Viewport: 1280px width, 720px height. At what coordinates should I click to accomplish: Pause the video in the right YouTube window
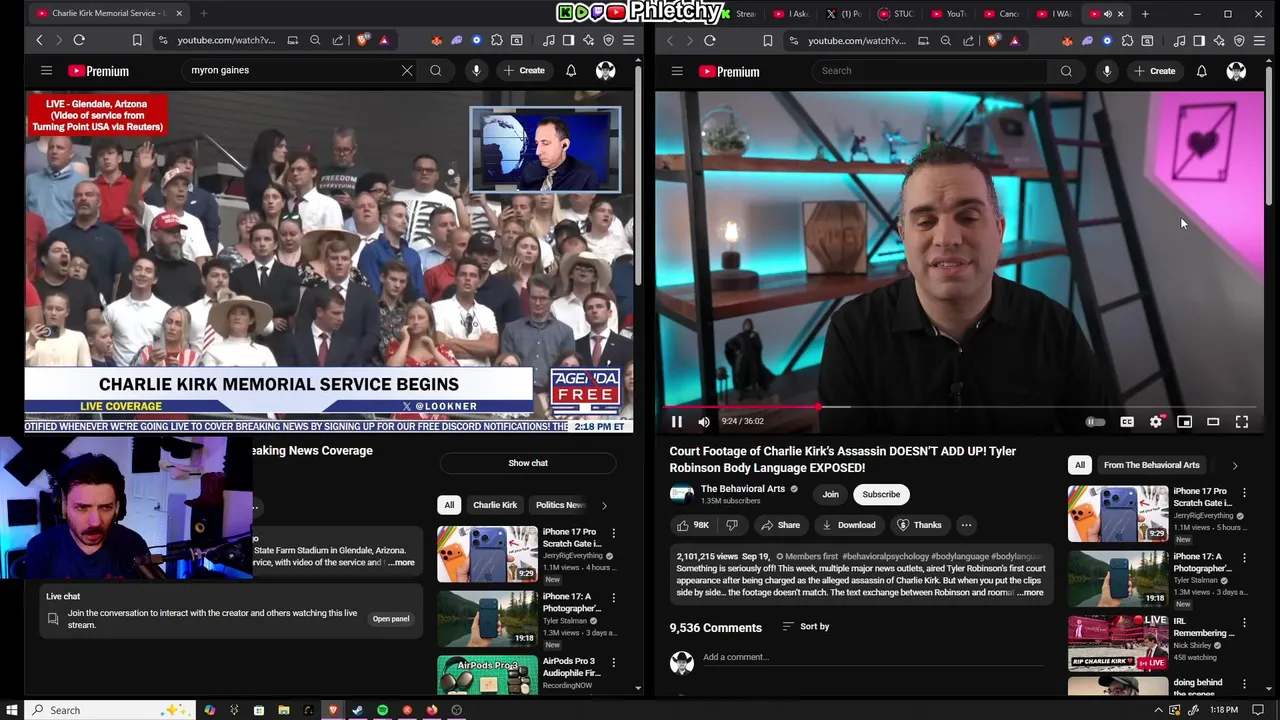[x=677, y=422]
